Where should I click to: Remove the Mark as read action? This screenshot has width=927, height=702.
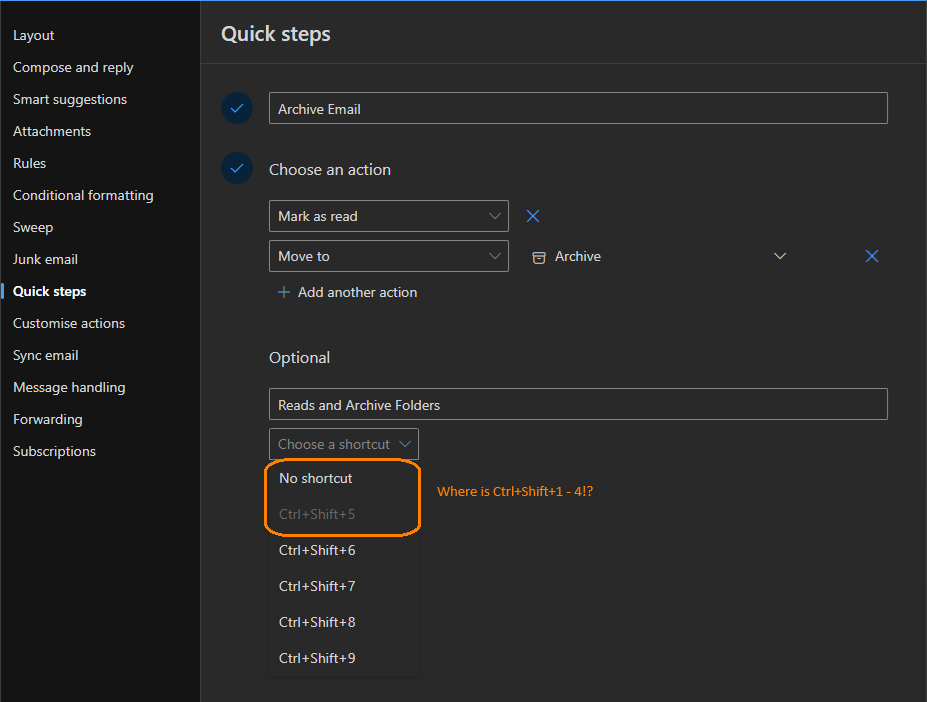click(x=533, y=216)
